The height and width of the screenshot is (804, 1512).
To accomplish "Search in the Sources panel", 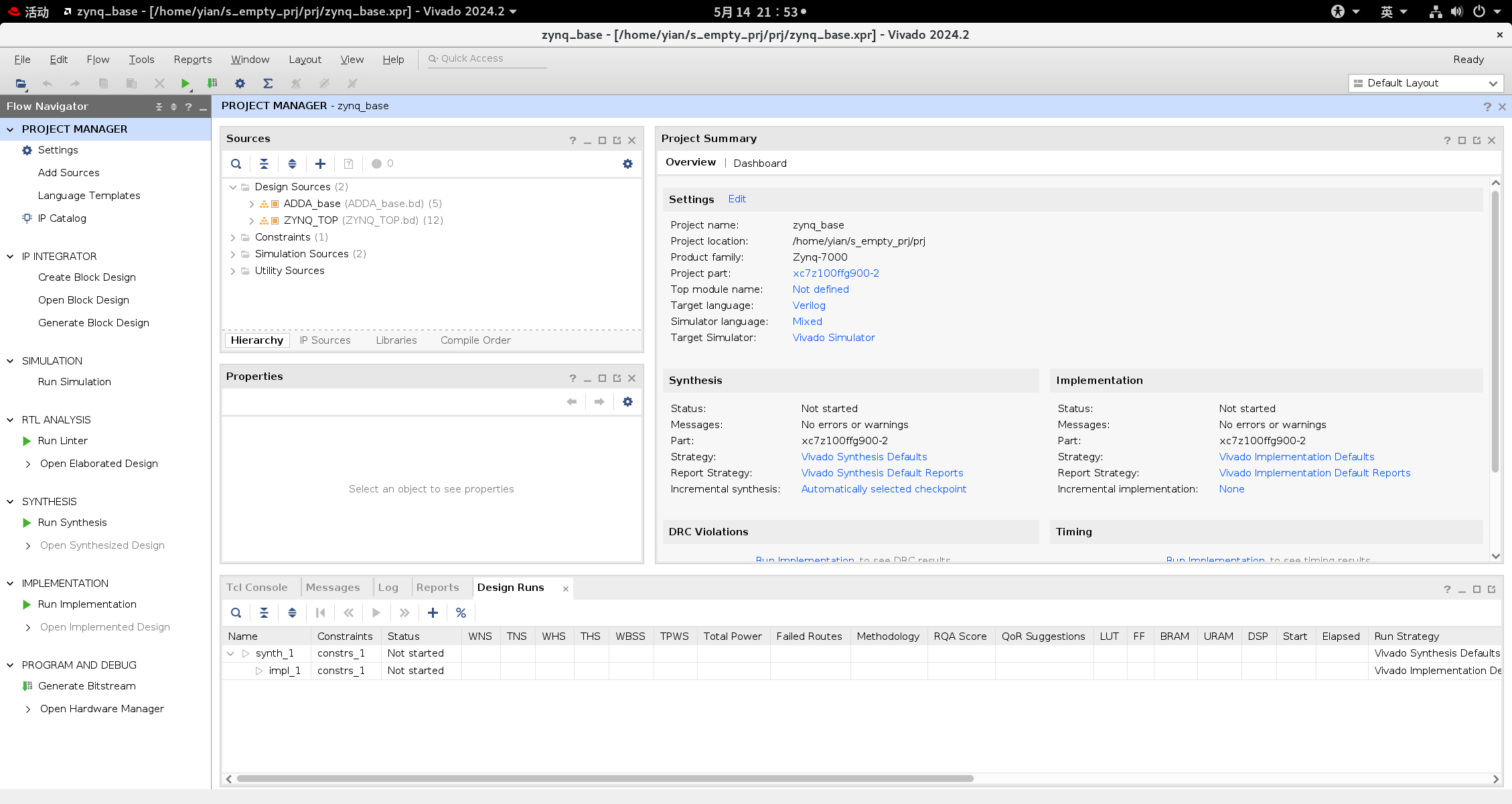I will (x=236, y=163).
